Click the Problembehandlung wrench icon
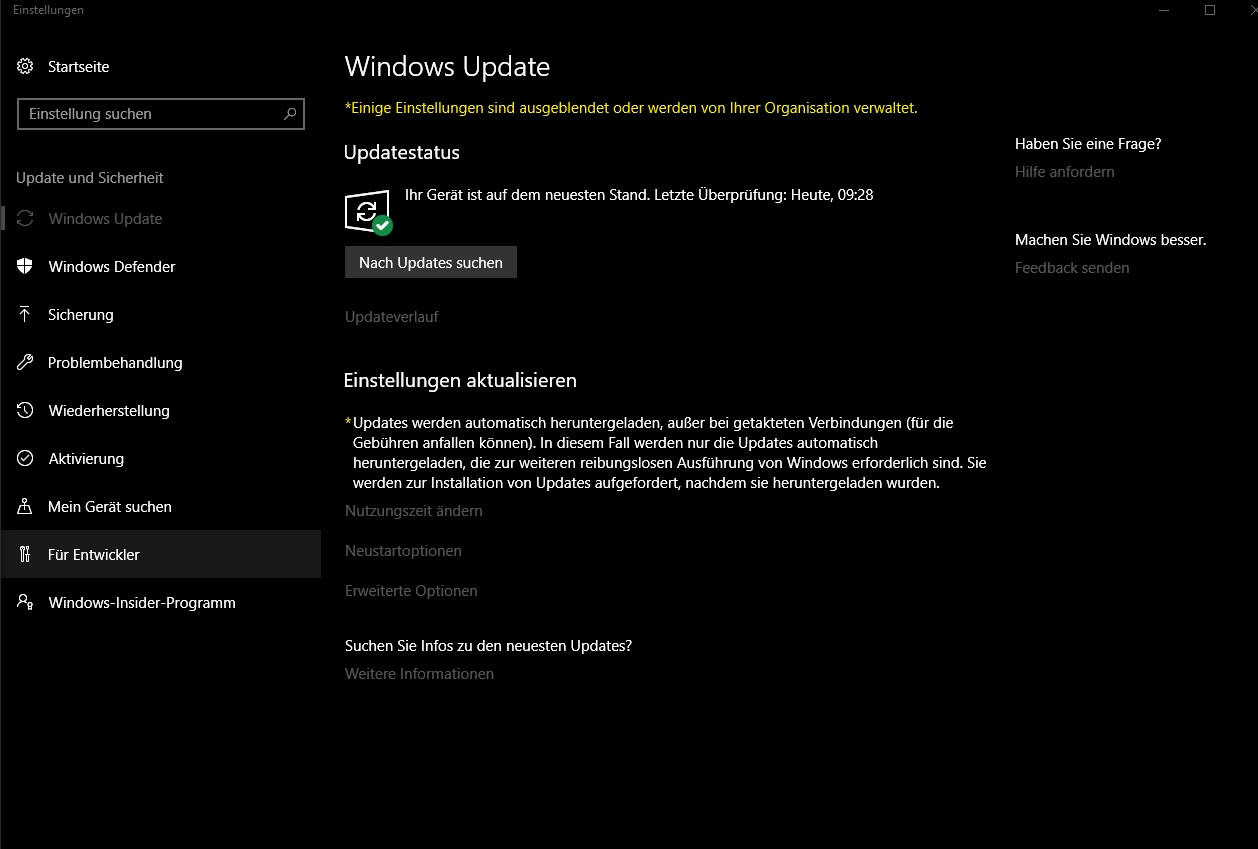 (x=25, y=363)
